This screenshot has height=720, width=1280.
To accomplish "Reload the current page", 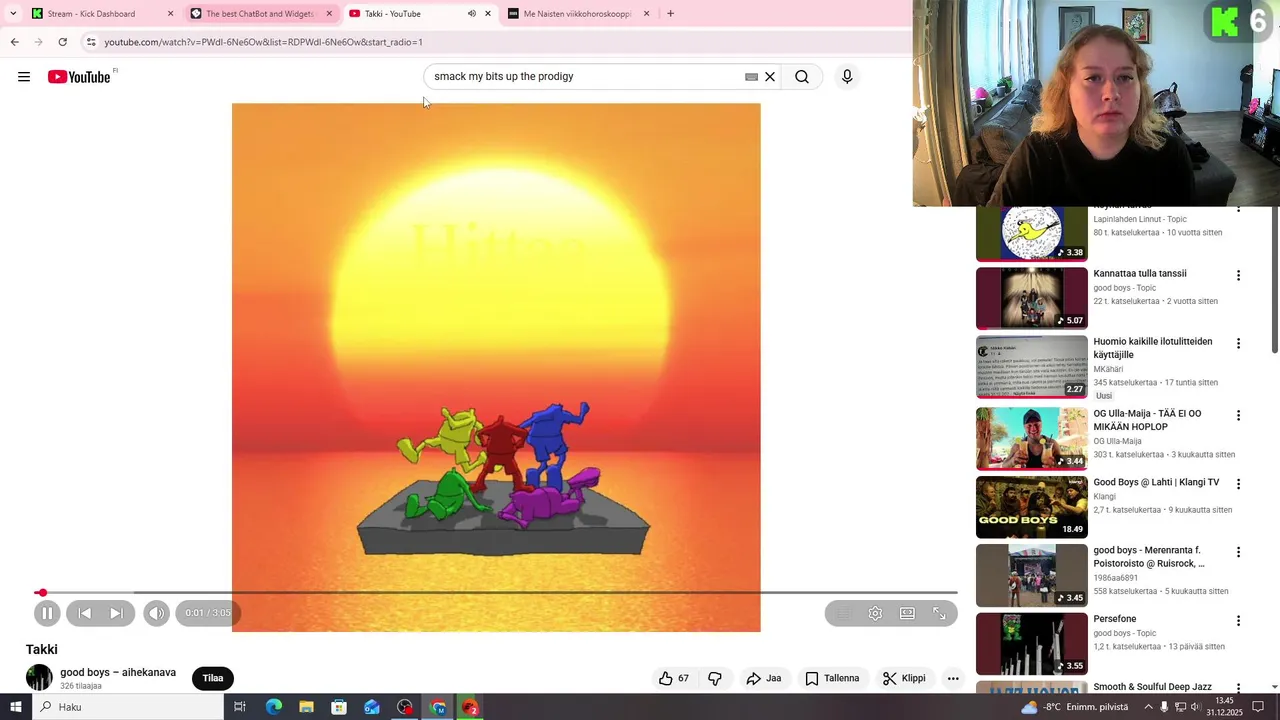I will pyautogui.click(x=62, y=42).
